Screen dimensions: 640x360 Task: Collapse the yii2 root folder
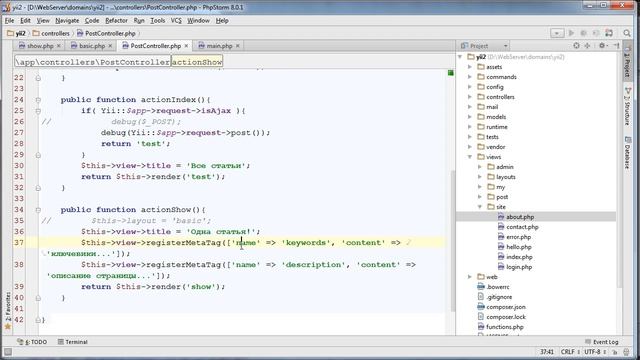pos(460,57)
